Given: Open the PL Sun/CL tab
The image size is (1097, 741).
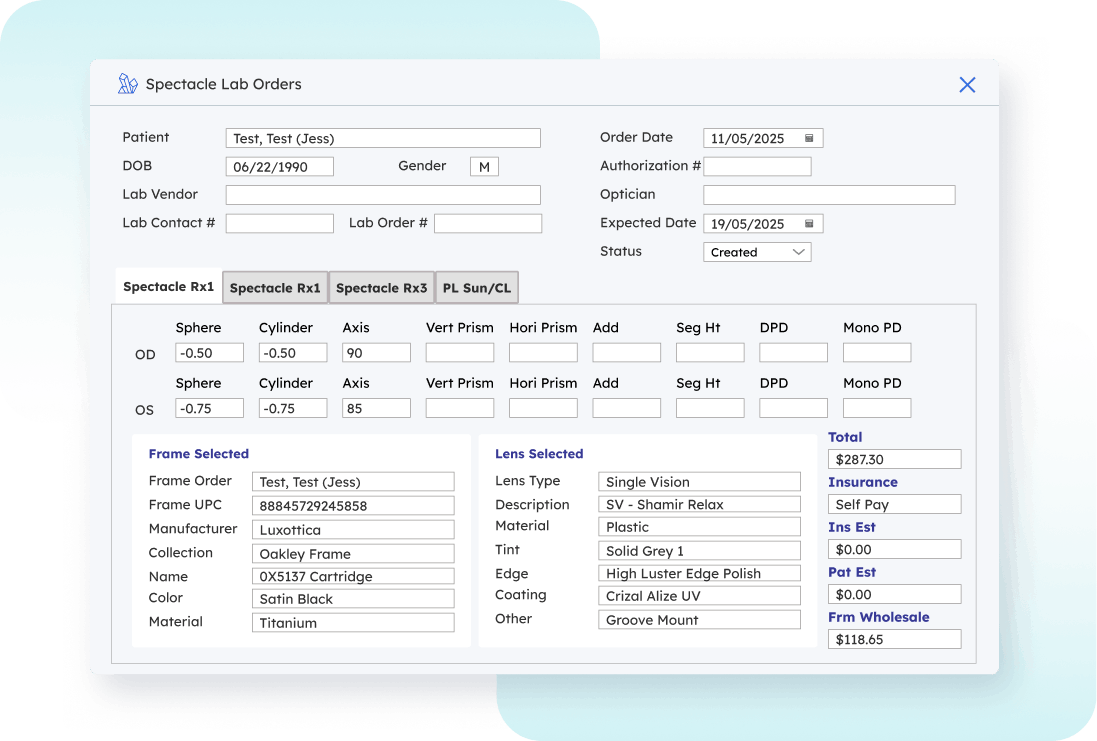Looking at the screenshot, I should [476, 288].
